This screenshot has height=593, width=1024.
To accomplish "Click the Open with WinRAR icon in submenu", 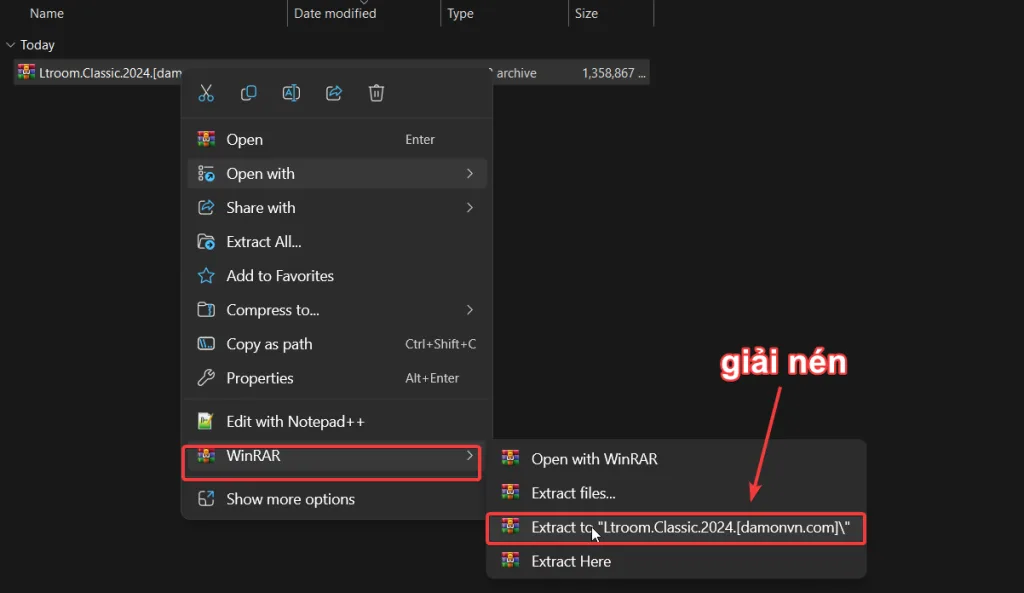I will pos(512,459).
